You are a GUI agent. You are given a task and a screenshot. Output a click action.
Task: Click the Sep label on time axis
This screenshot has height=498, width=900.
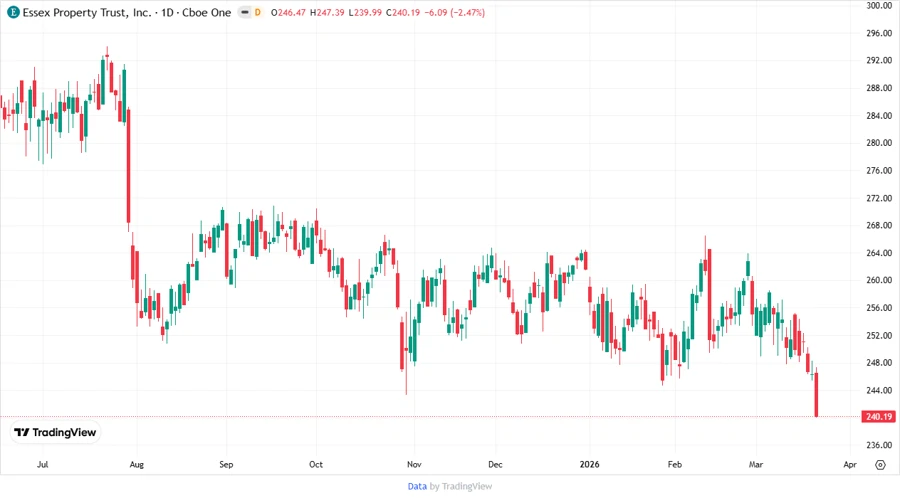[x=226, y=464]
